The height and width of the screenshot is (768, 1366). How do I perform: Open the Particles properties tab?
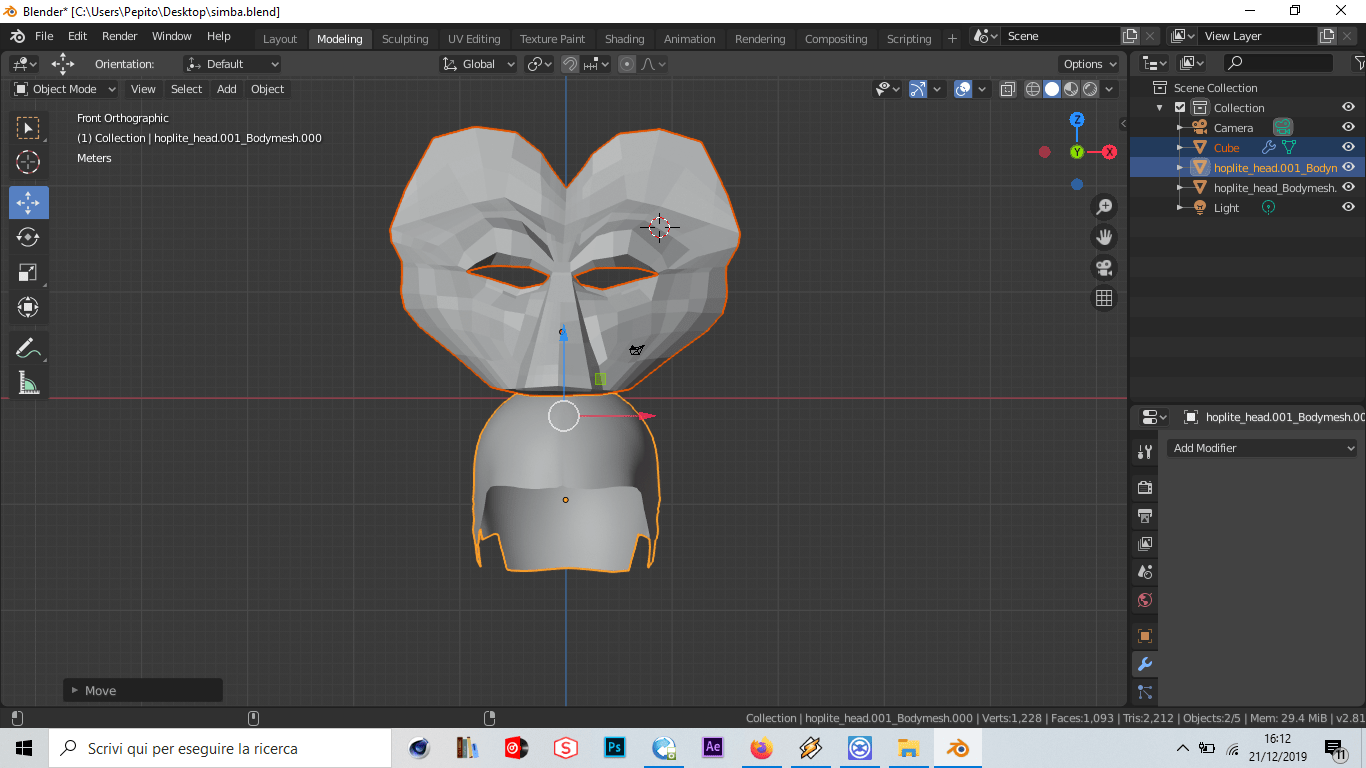point(1145,692)
